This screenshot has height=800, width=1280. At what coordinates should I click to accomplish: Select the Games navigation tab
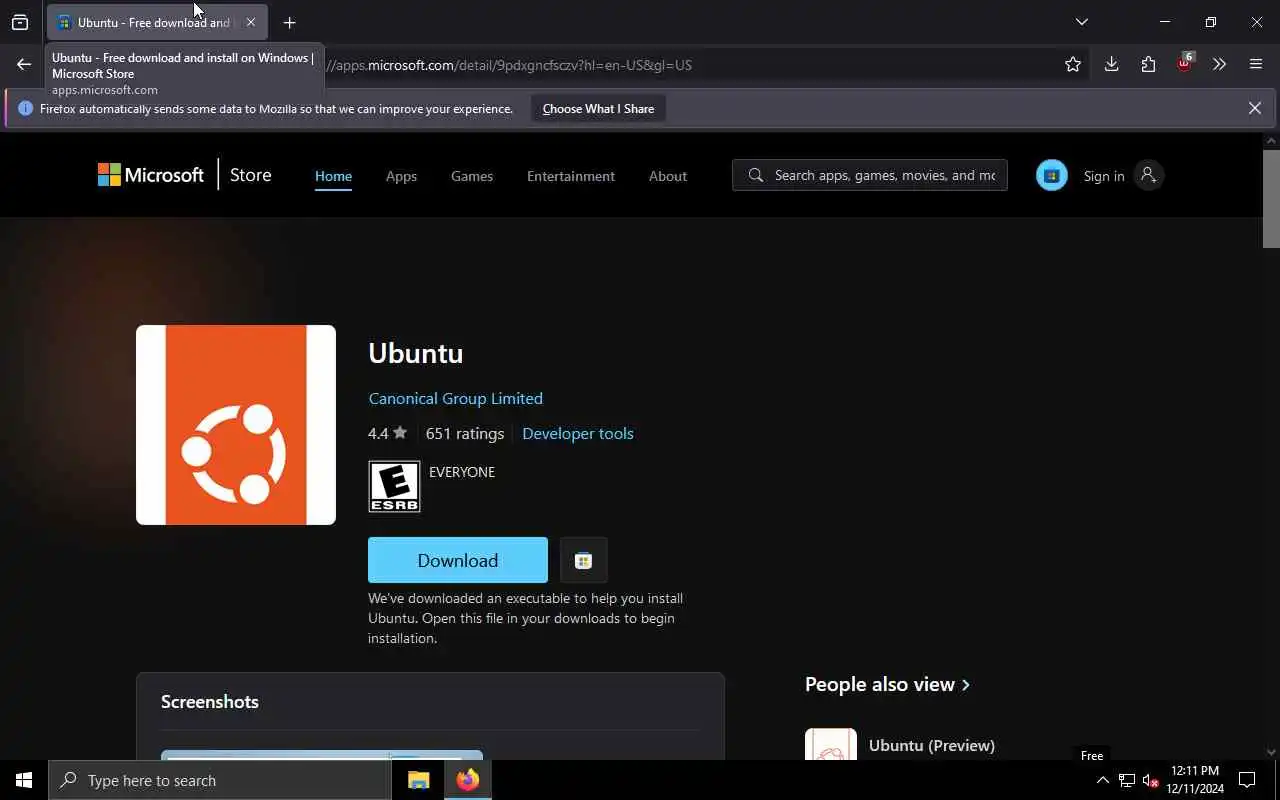(x=472, y=176)
